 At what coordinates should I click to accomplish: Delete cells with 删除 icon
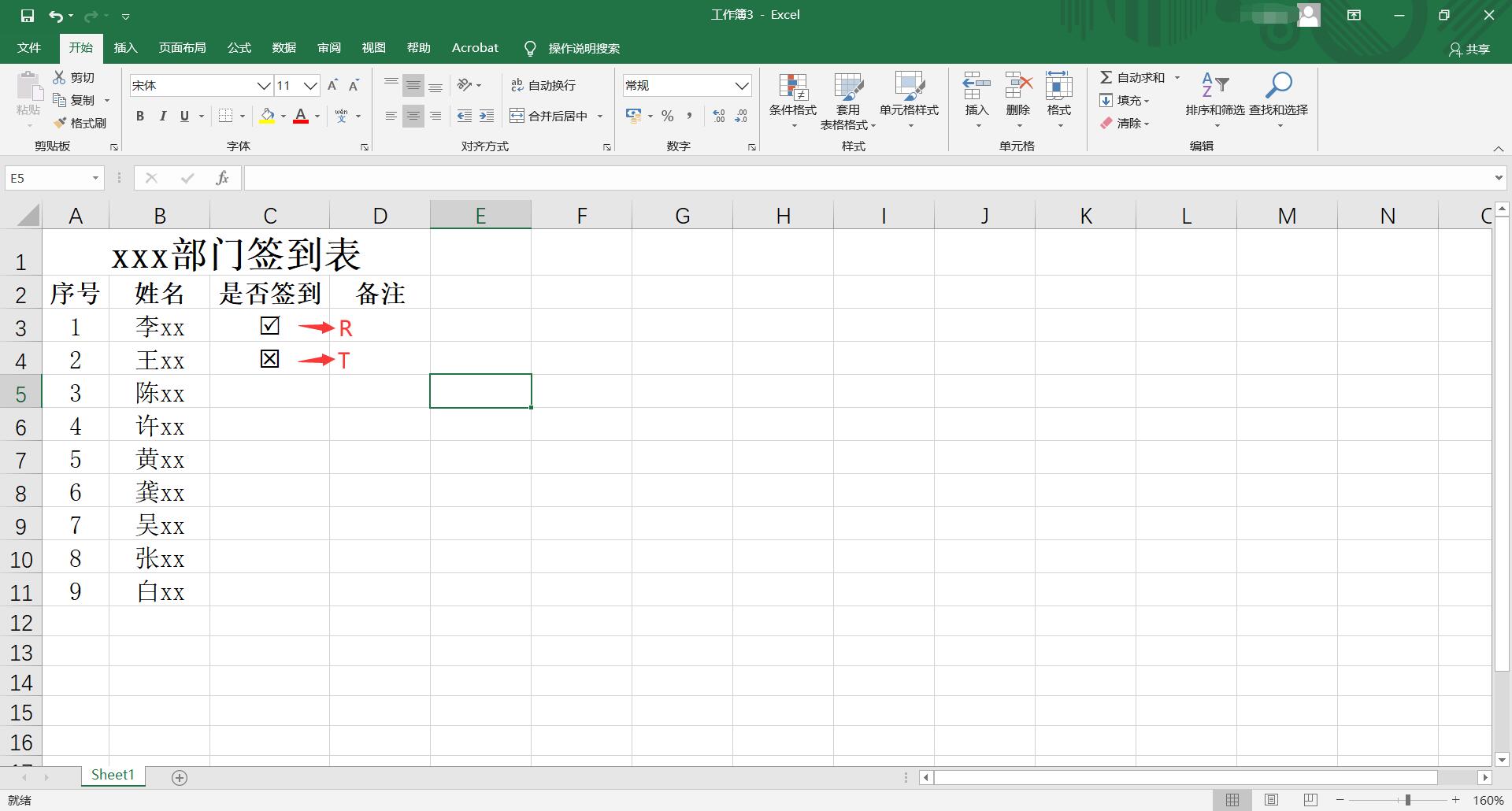(1018, 85)
